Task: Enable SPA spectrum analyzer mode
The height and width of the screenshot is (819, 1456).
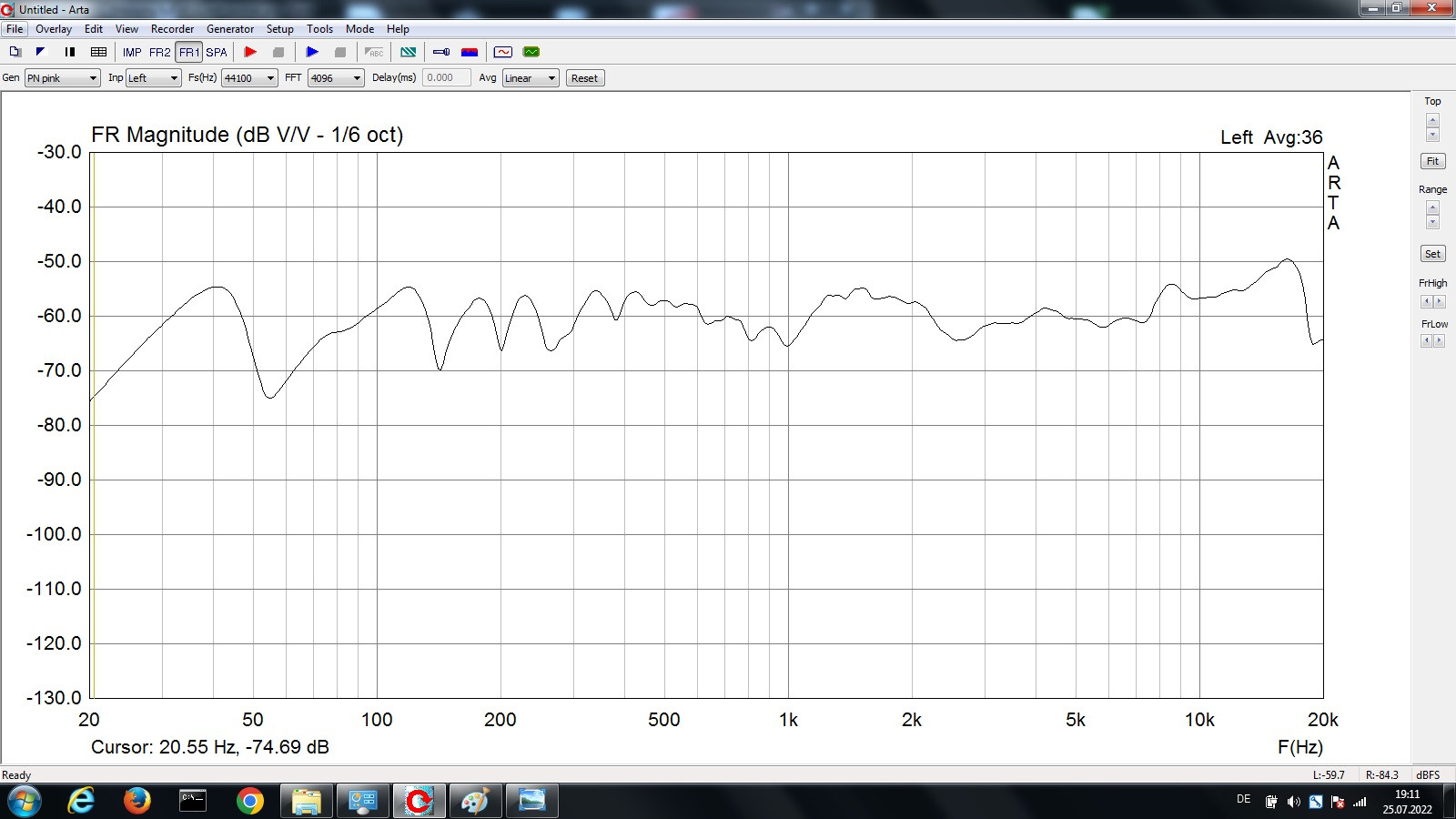Action: tap(217, 52)
